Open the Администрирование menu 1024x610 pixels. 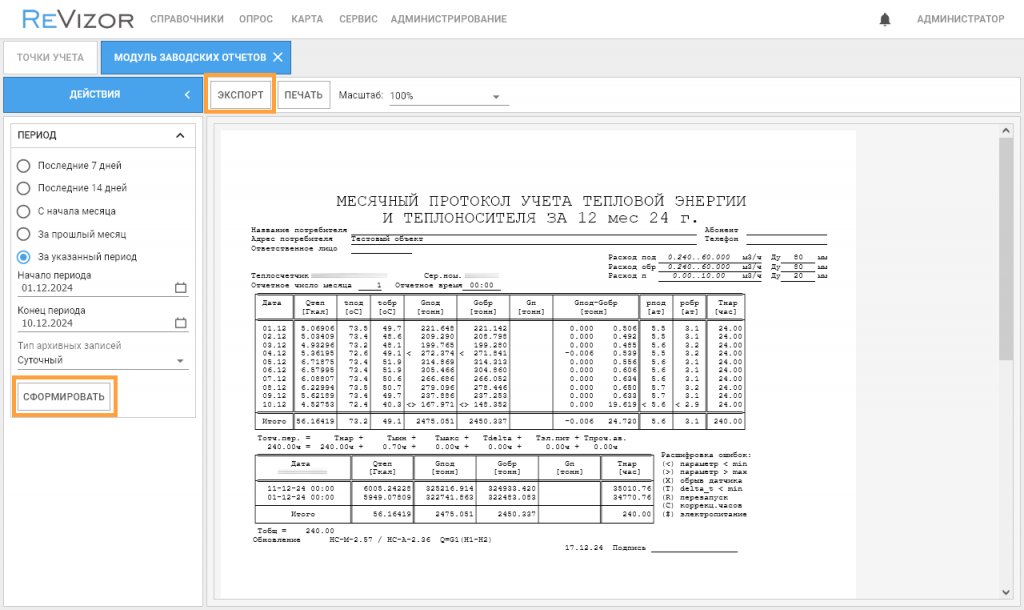pos(449,19)
